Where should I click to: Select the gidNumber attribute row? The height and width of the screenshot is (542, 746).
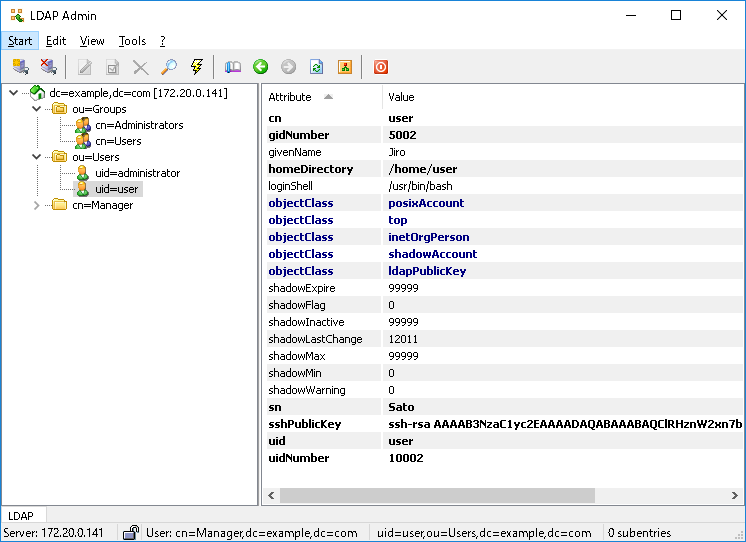[x=504, y=135]
